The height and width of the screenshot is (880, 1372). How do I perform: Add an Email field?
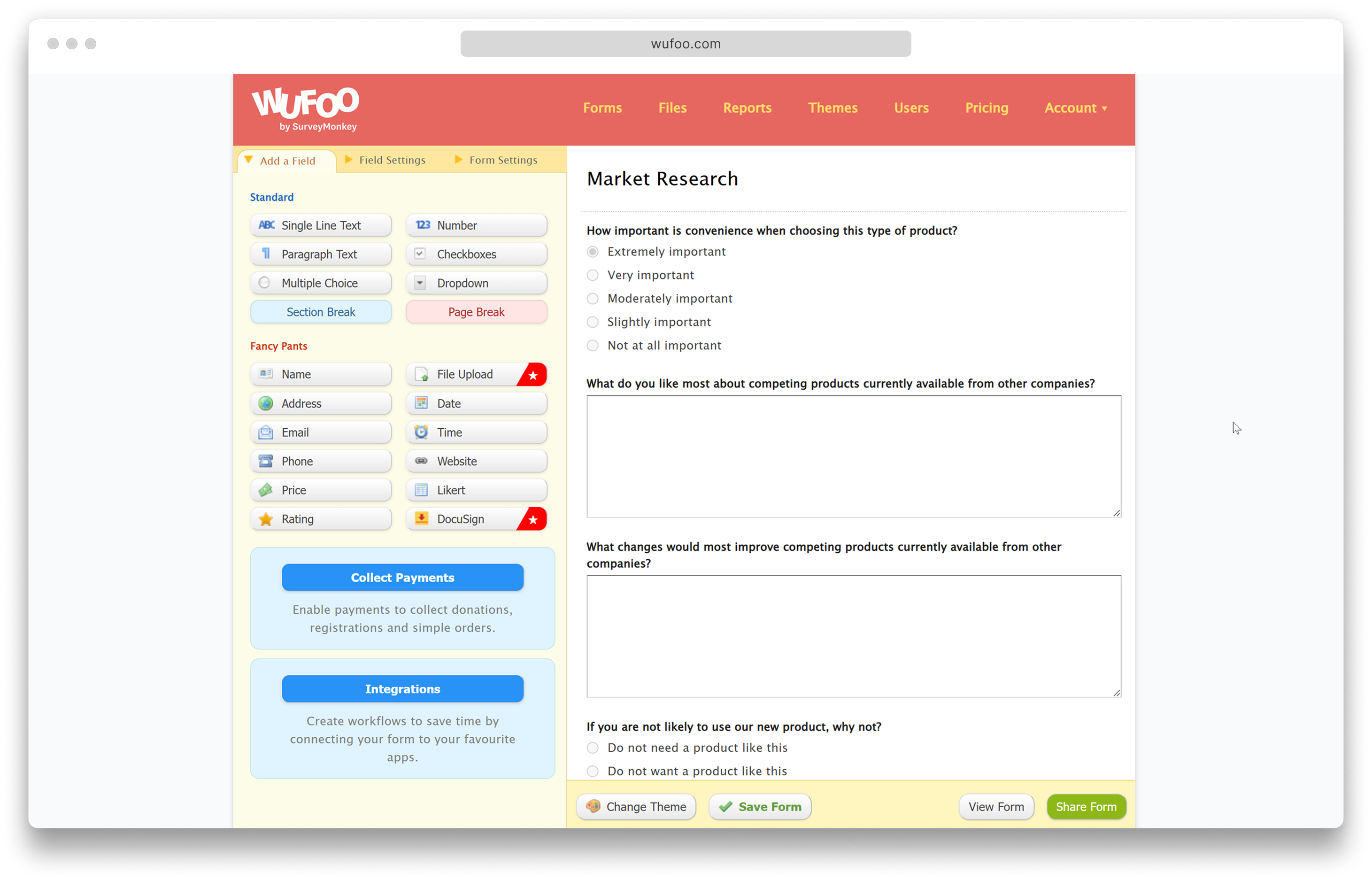pos(321,432)
